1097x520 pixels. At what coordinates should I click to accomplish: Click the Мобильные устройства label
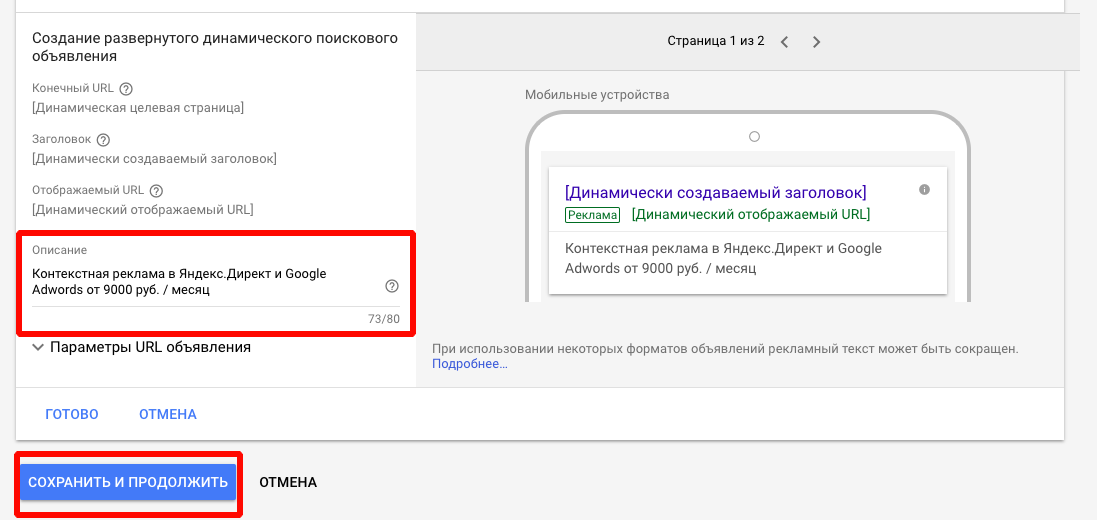(597, 94)
